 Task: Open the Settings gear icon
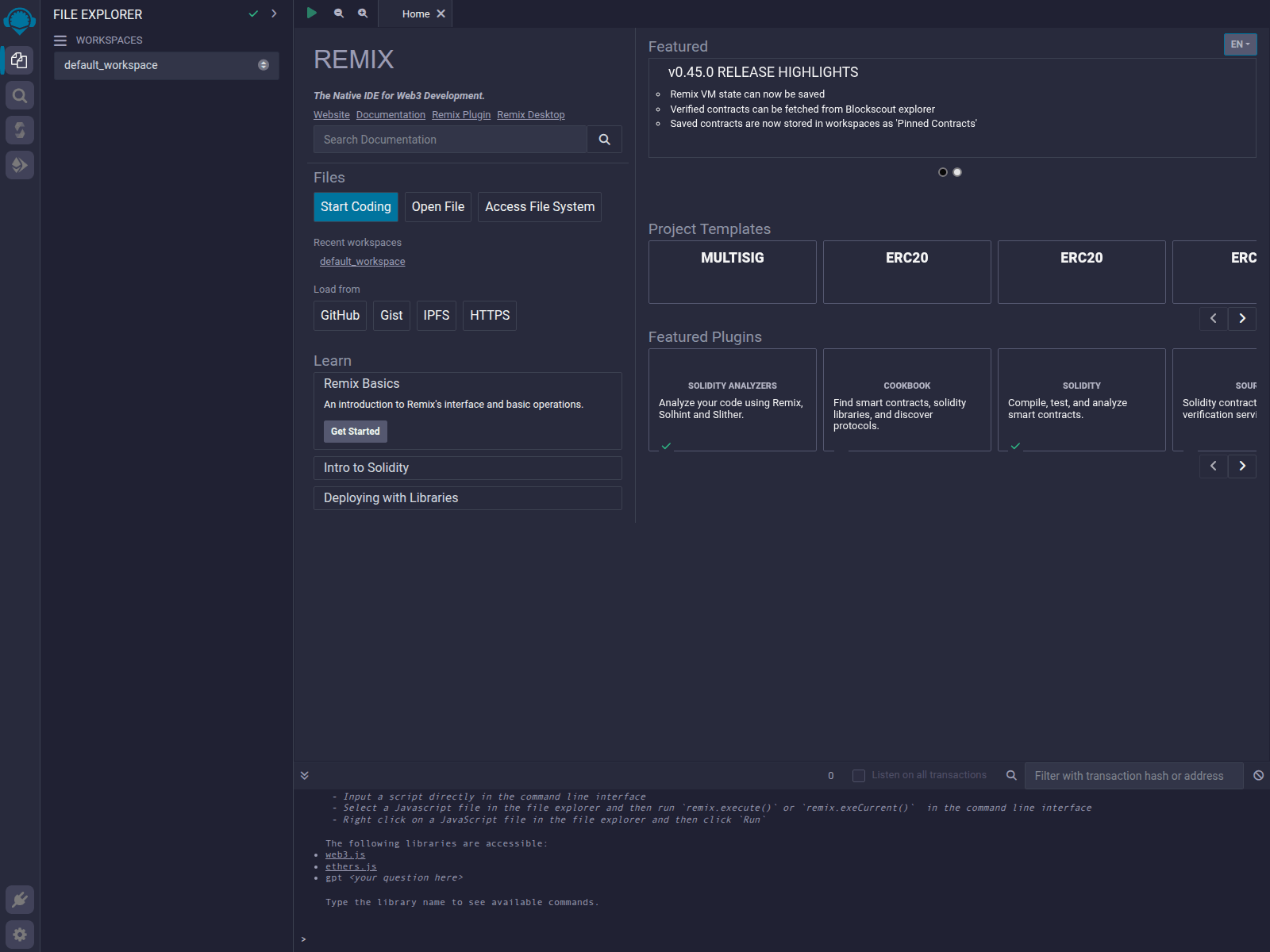pyautogui.click(x=19, y=935)
